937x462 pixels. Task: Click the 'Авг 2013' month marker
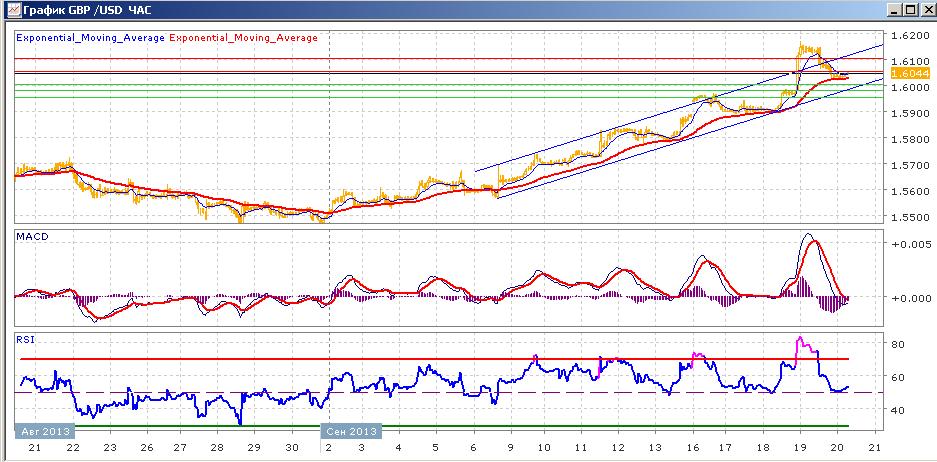point(45,432)
